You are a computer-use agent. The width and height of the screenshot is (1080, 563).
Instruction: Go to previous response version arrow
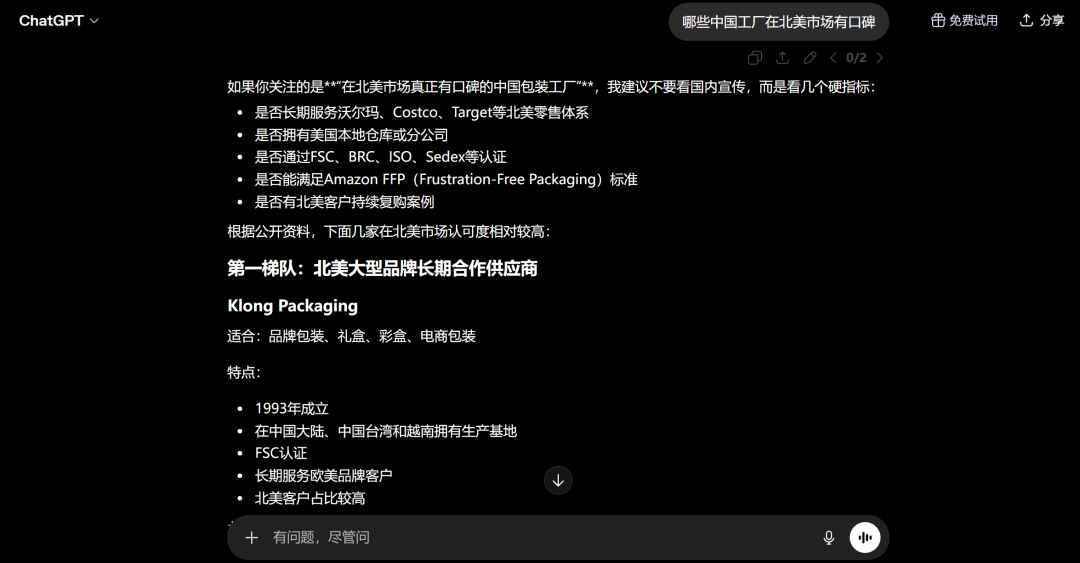click(833, 58)
